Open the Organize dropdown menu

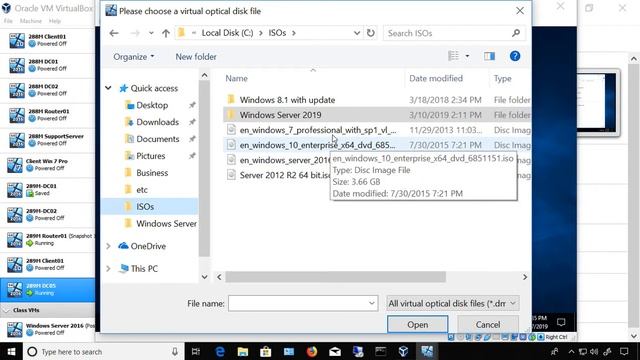click(133, 57)
